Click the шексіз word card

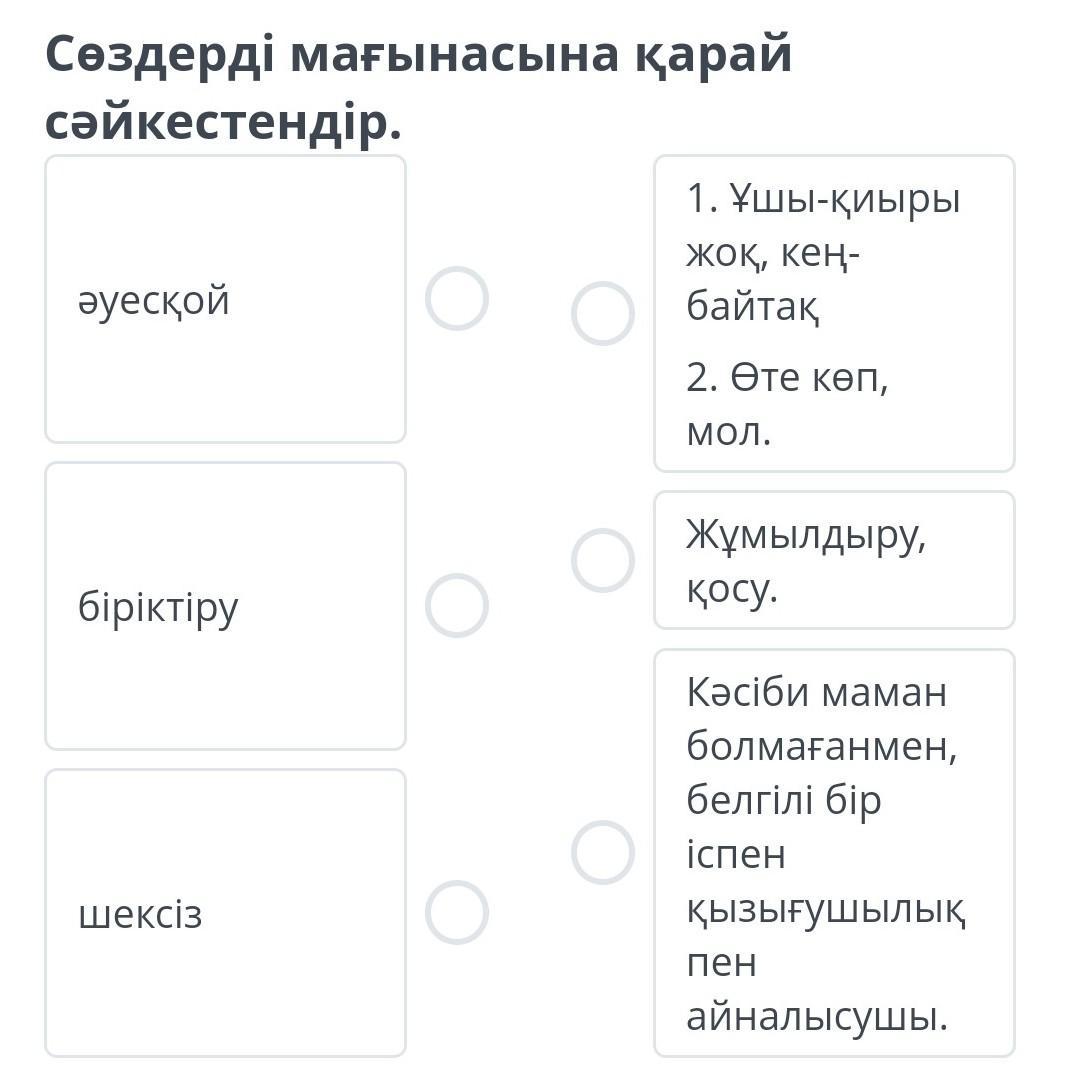pos(225,913)
